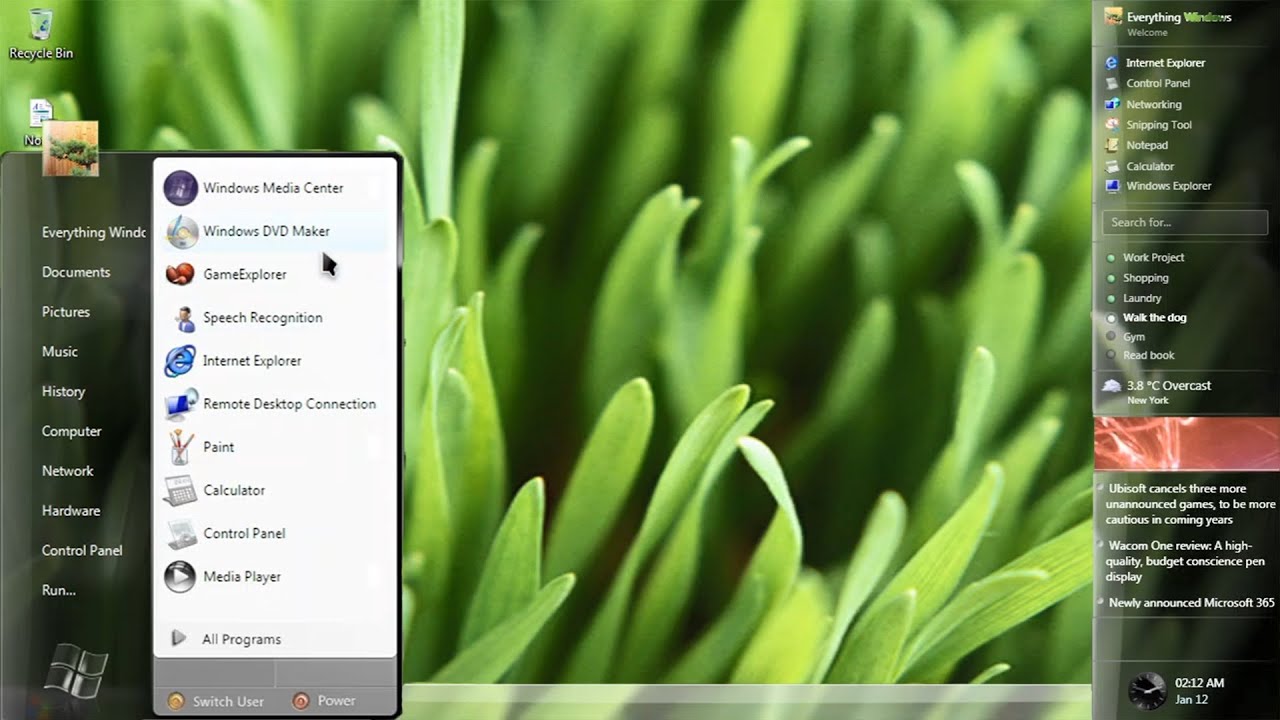Open the Newly announced Microsoft 365 headline

click(x=1191, y=603)
